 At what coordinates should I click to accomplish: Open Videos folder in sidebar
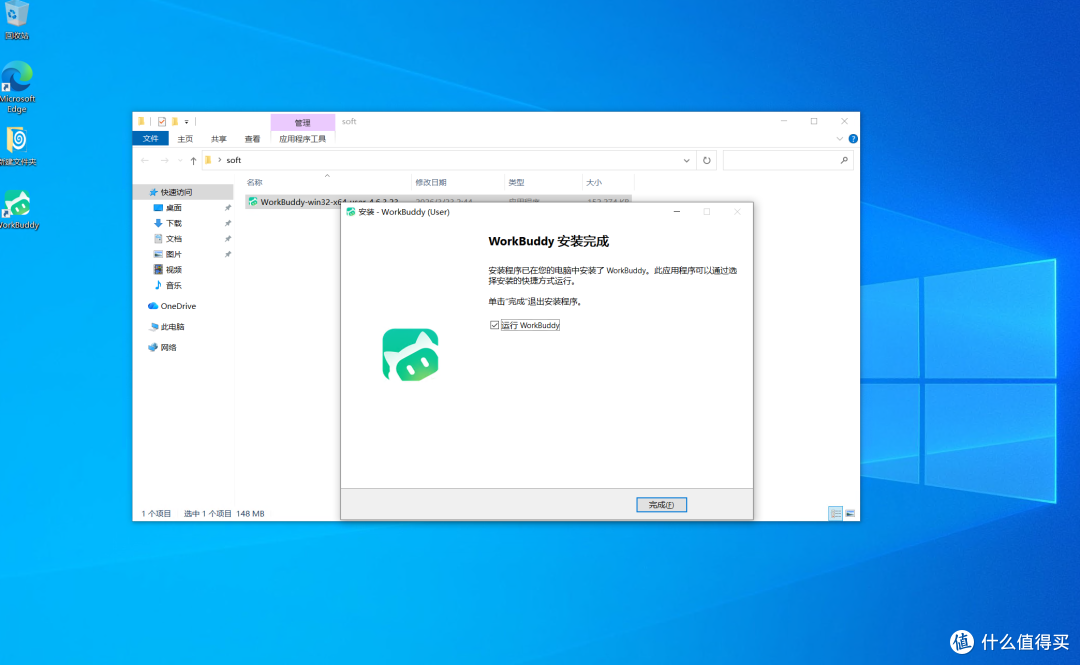[173, 269]
